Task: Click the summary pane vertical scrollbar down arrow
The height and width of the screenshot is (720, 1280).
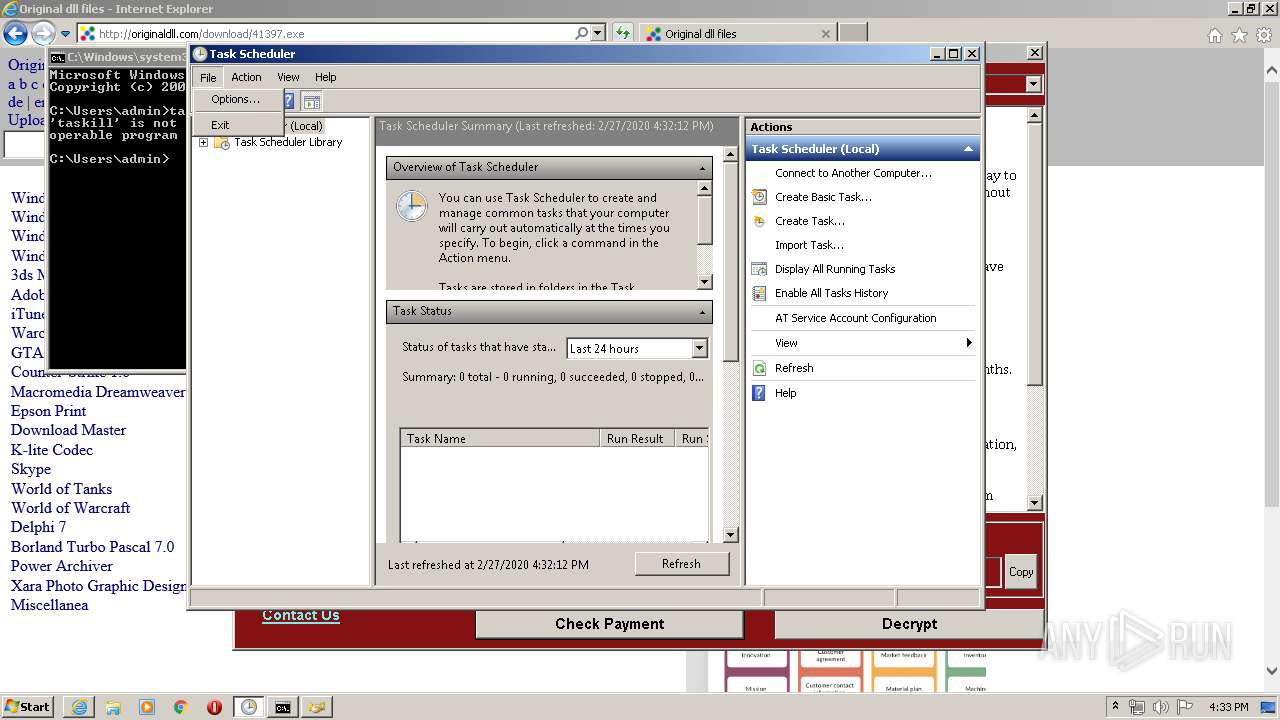Action: (x=730, y=535)
